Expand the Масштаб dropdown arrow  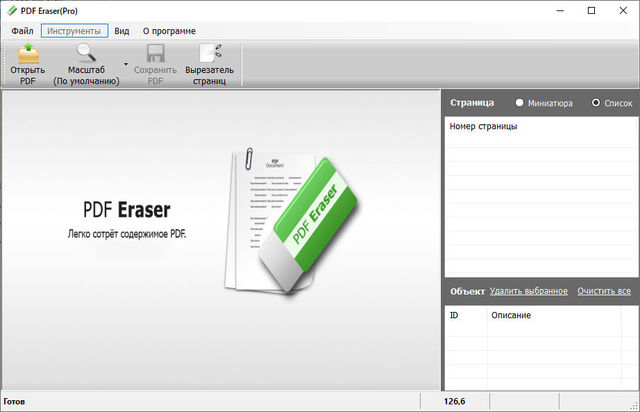click(x=126, y=64)
